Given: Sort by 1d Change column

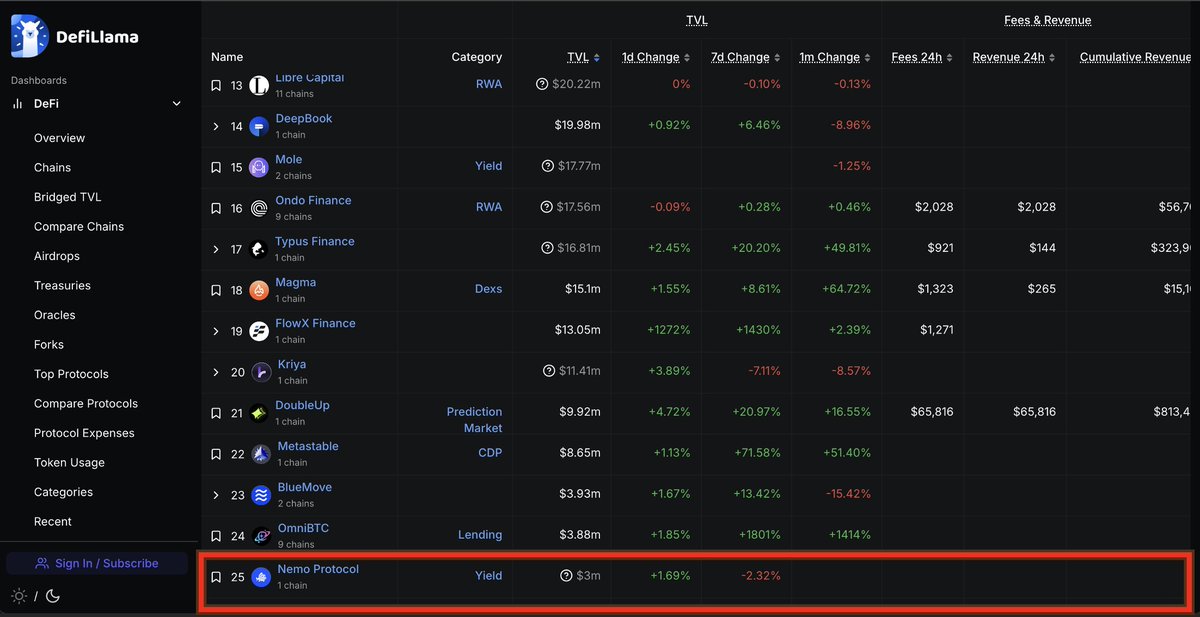Looking at the screenshot, I should coord(656,57).
